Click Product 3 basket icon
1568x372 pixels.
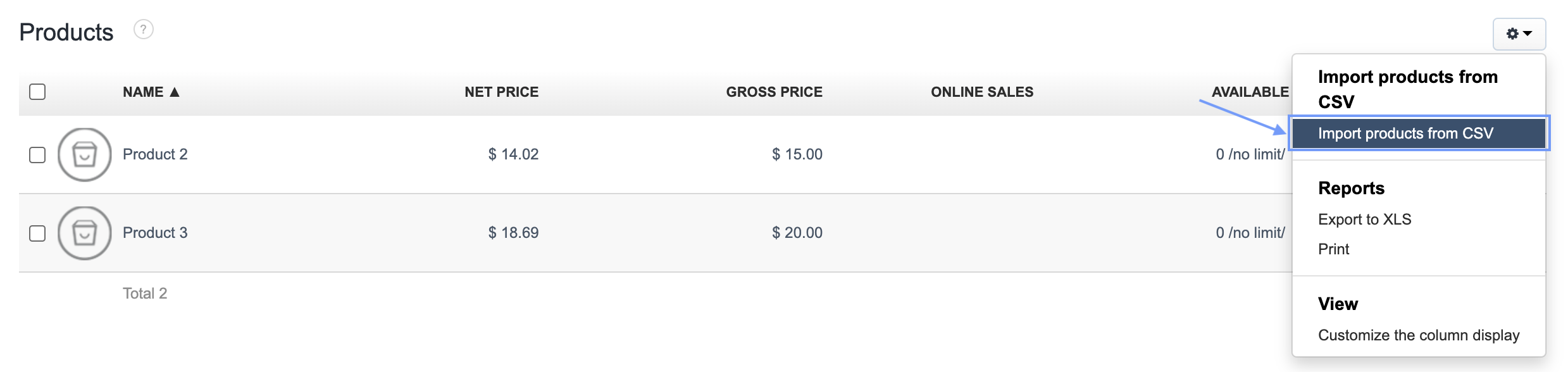[x=84, y=233]
